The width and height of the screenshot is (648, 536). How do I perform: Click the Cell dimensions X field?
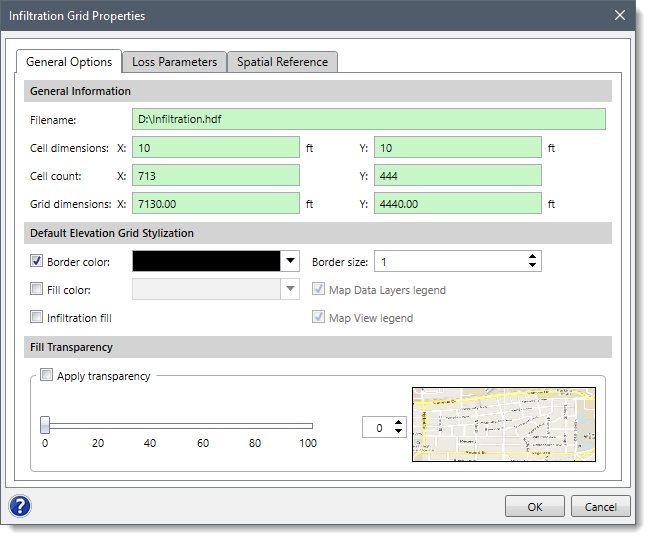pyautogui.click(x=216, y=148)
